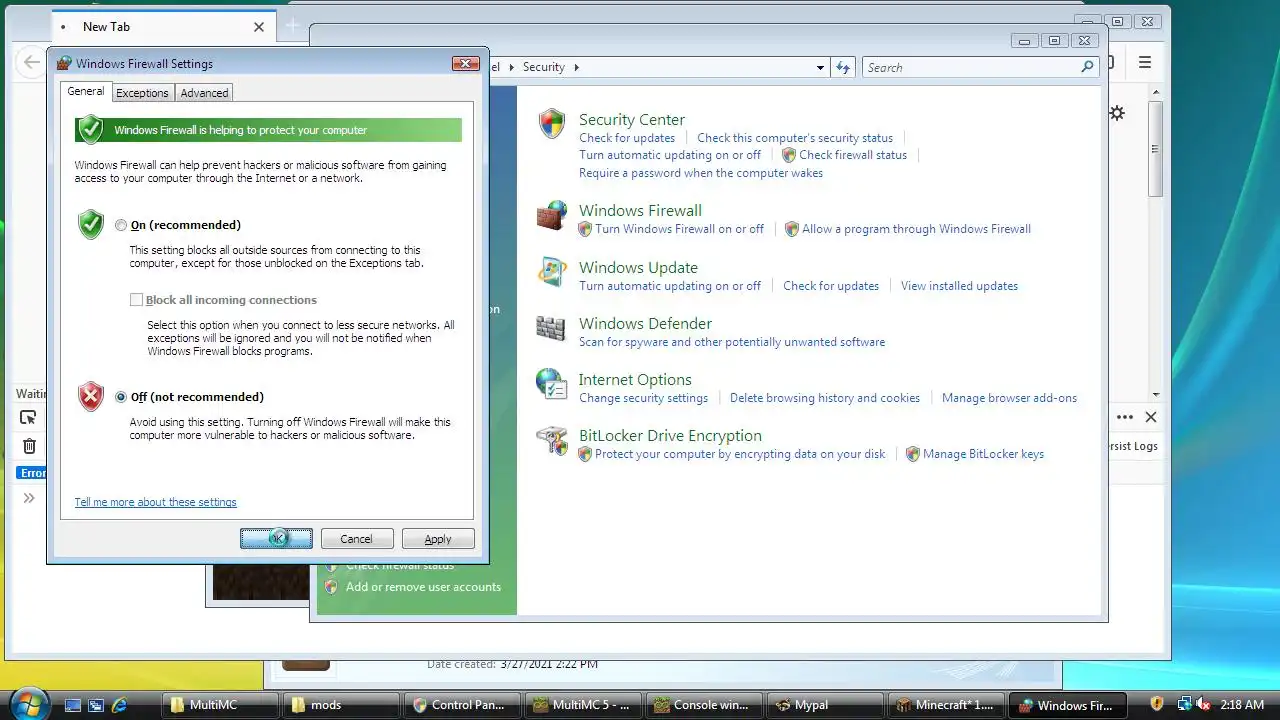
Task: Select the Off (not recommended) radio button
Action: [x=121, y=397]
